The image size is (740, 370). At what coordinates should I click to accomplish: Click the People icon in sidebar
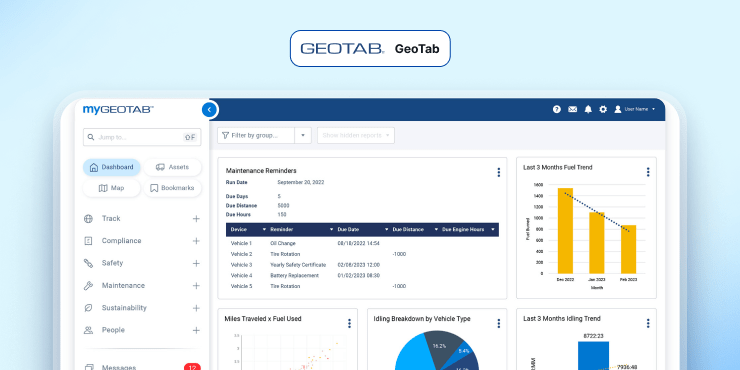pyautogui.click(x=88, y=330)
